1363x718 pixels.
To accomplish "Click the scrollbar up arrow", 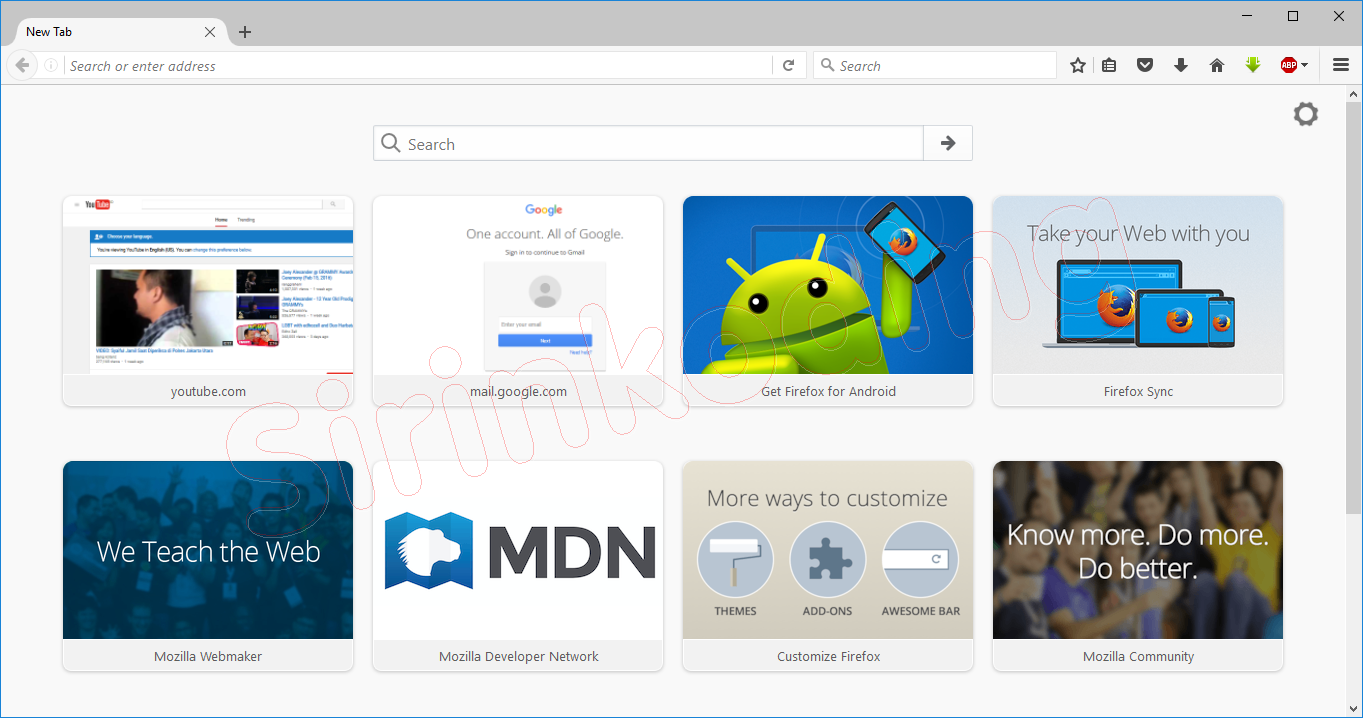I will click(1353, 94).
